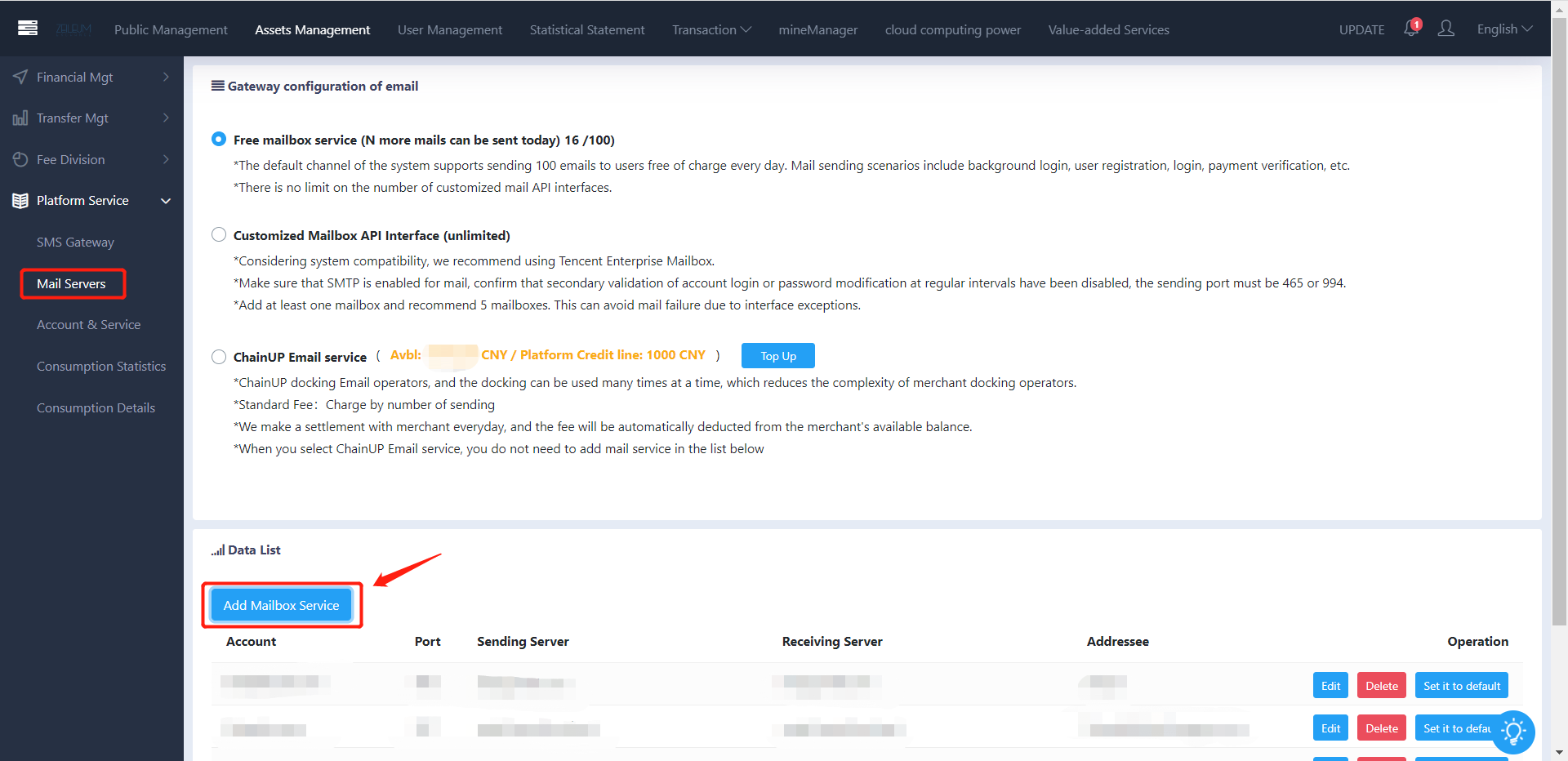
Task: Select Mail Servers in sidebar
Action: coord(71,284)
